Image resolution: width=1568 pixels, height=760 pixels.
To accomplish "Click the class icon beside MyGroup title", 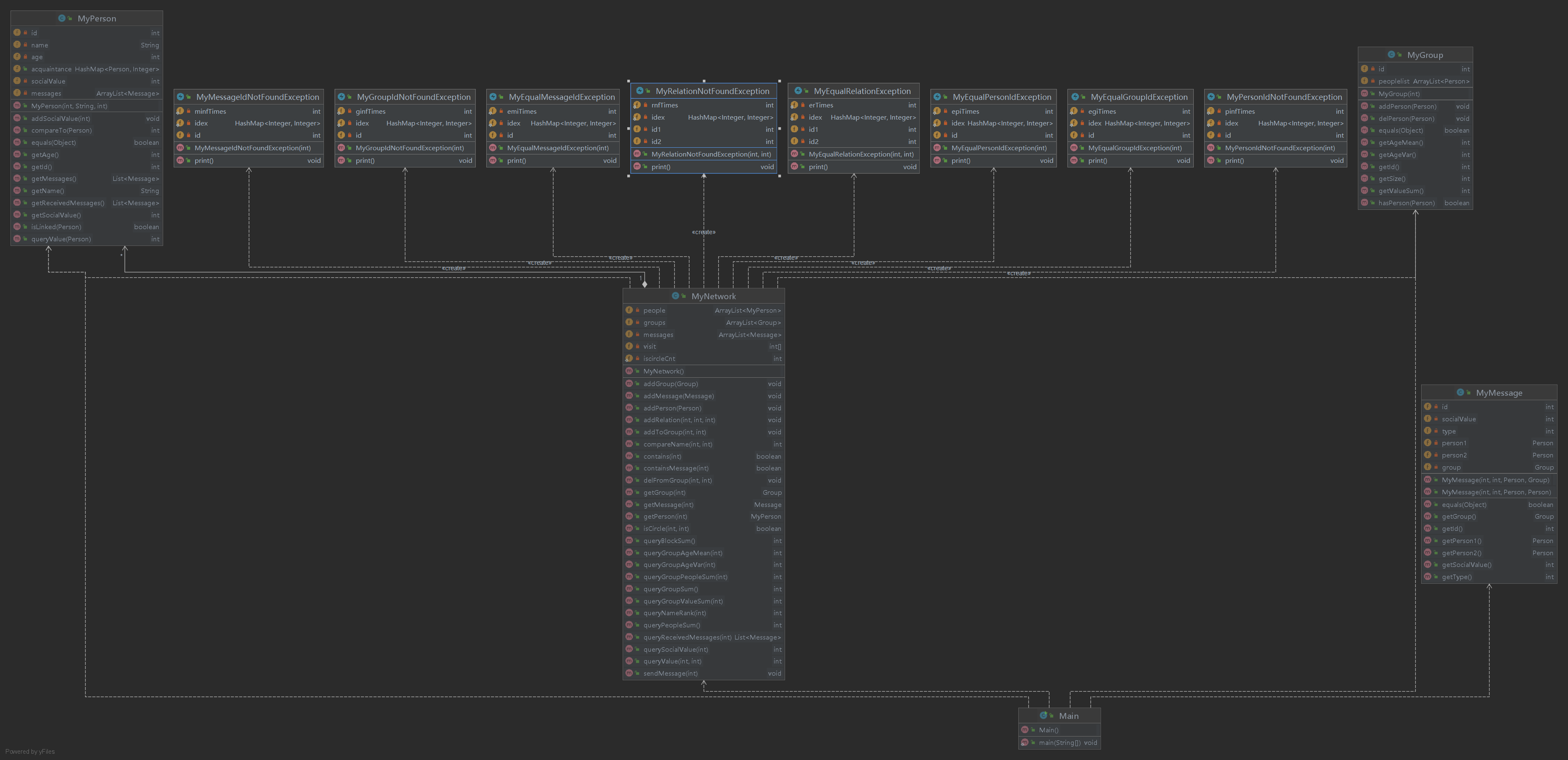I will click(x=1391, y=55).
